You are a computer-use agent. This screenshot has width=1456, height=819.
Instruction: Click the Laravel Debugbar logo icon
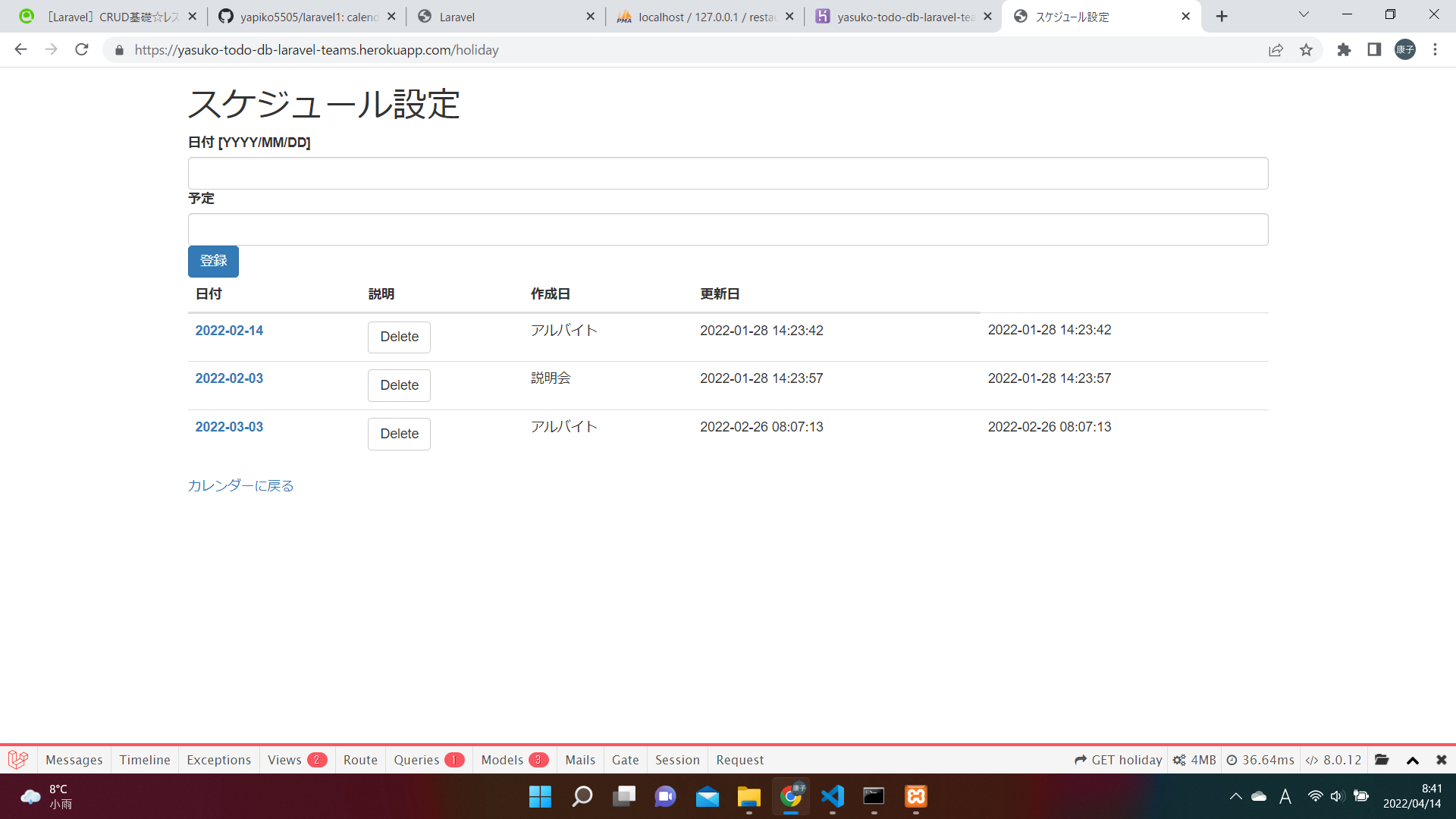(17, 759)
